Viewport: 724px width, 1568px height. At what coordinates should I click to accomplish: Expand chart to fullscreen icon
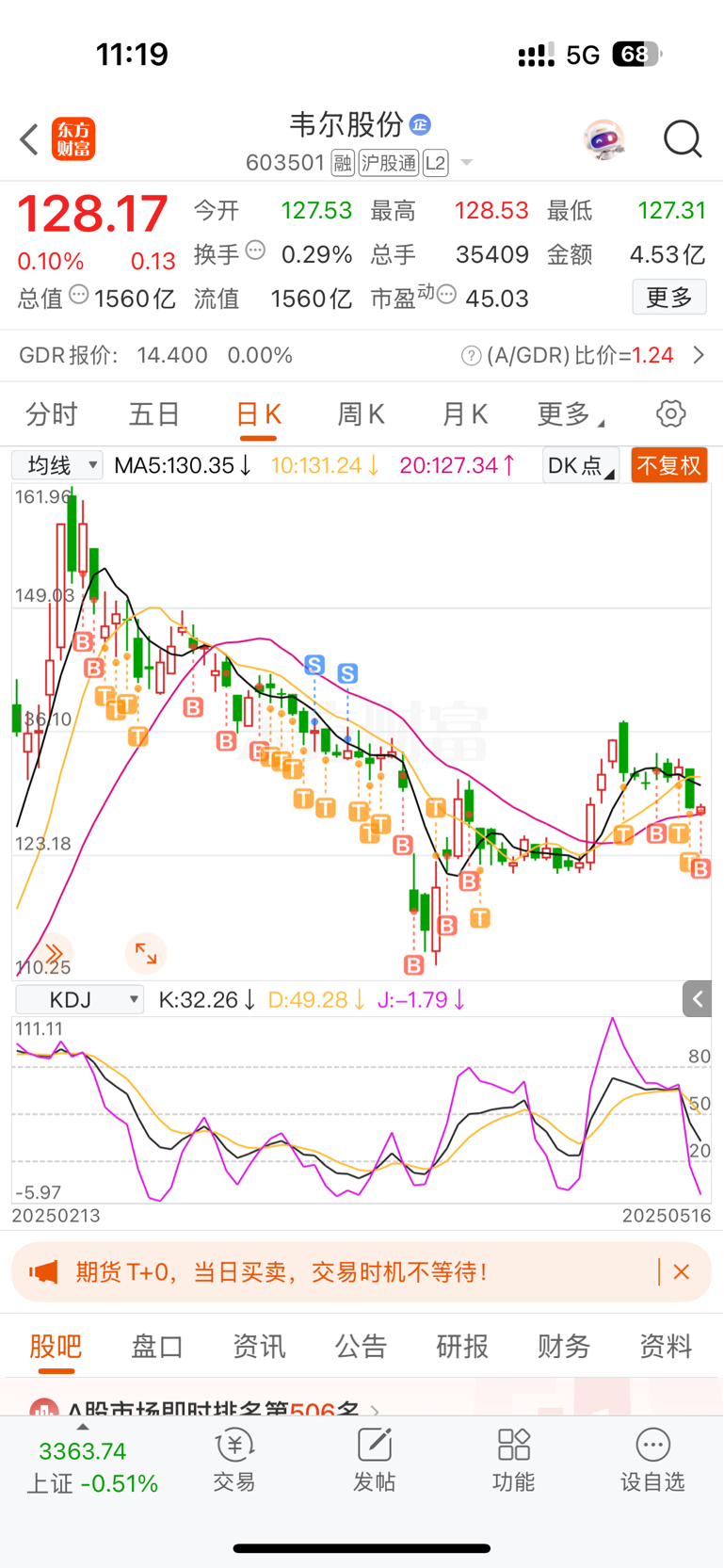(146, 953)
